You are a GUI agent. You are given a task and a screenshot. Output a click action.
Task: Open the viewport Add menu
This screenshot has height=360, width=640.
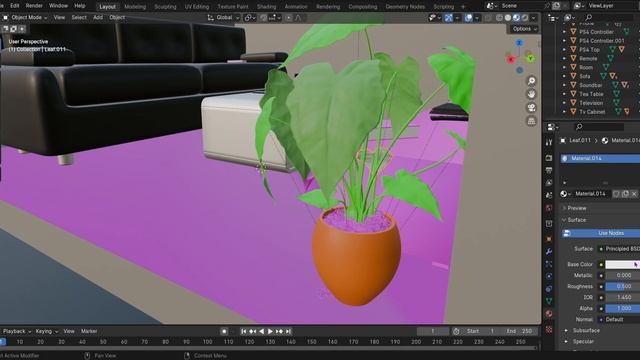click(x=98, y=18)
